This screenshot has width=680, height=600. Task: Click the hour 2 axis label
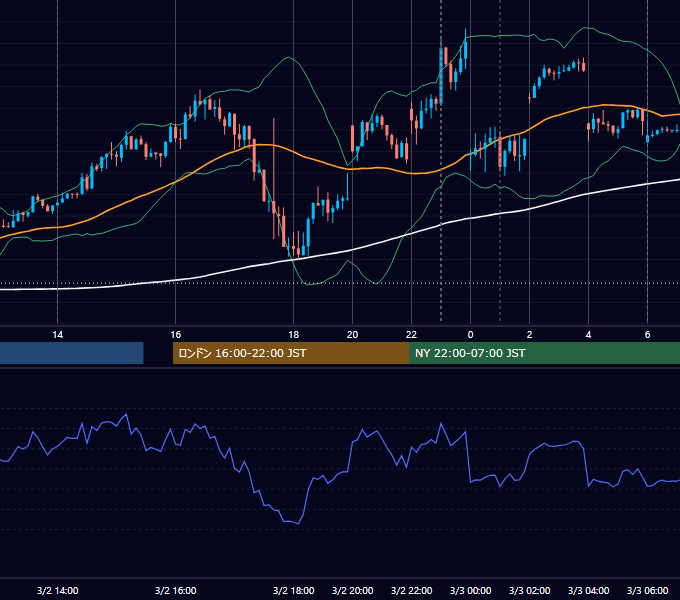(x=530, y=335)
